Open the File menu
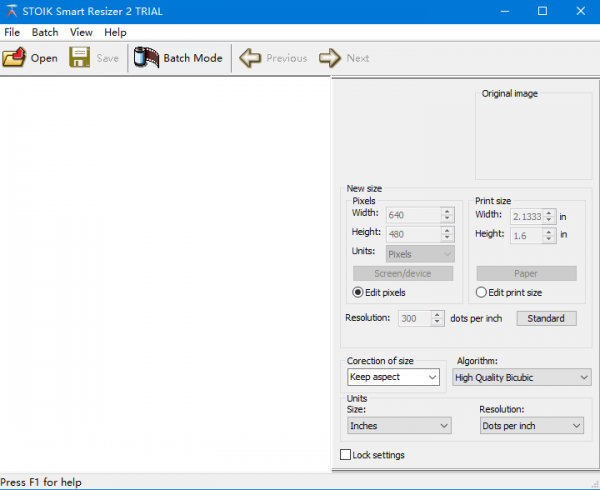 [x=12, y=32]
